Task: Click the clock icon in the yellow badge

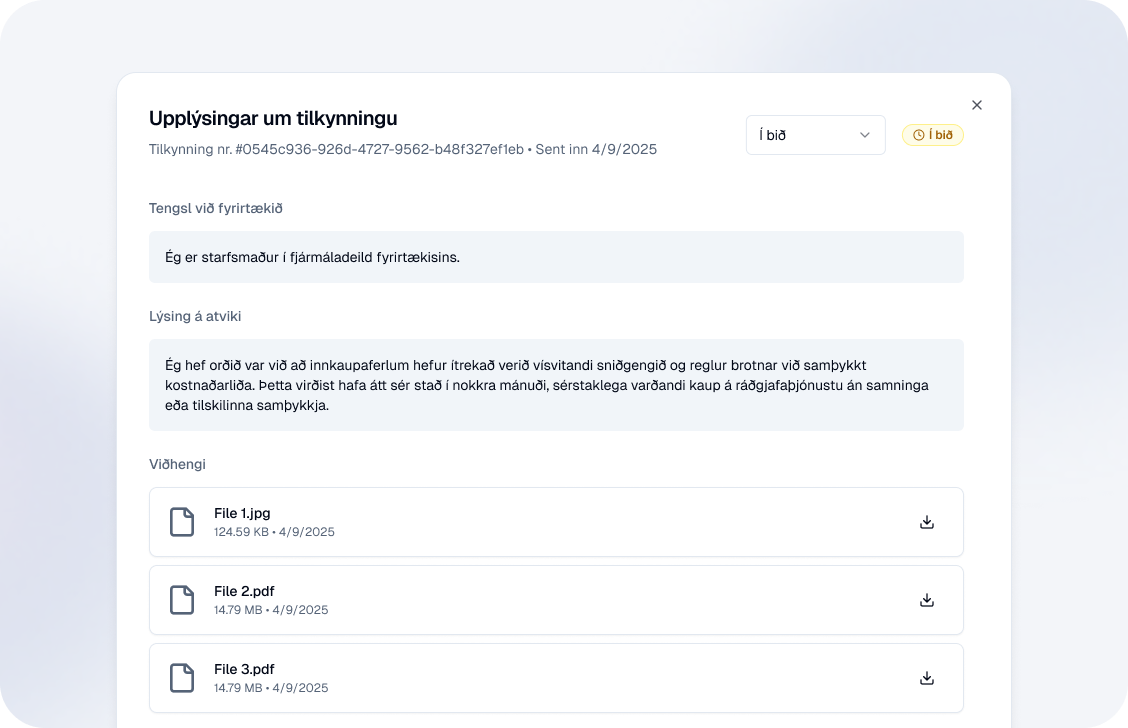Action: coord(918,135)
